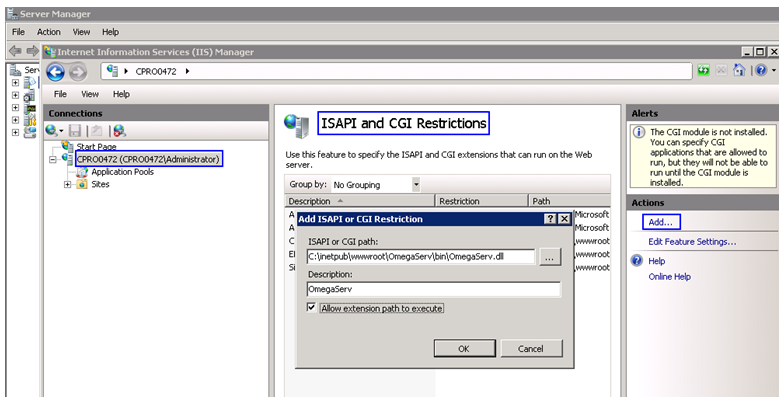
Task: Click the server icon in the address breadcrumb
Action: (112, 71)
